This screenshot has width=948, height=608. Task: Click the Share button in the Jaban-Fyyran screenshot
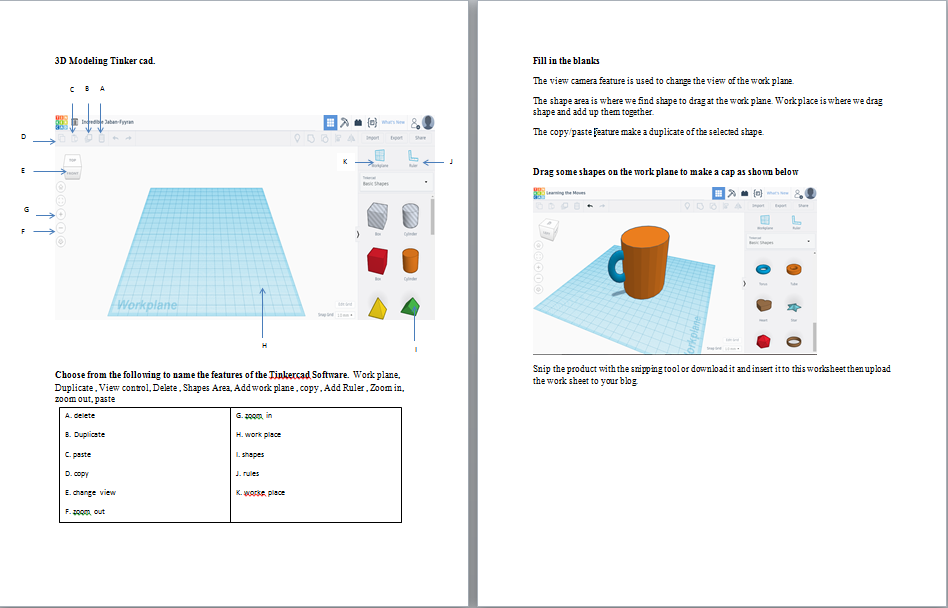(420, 138)
